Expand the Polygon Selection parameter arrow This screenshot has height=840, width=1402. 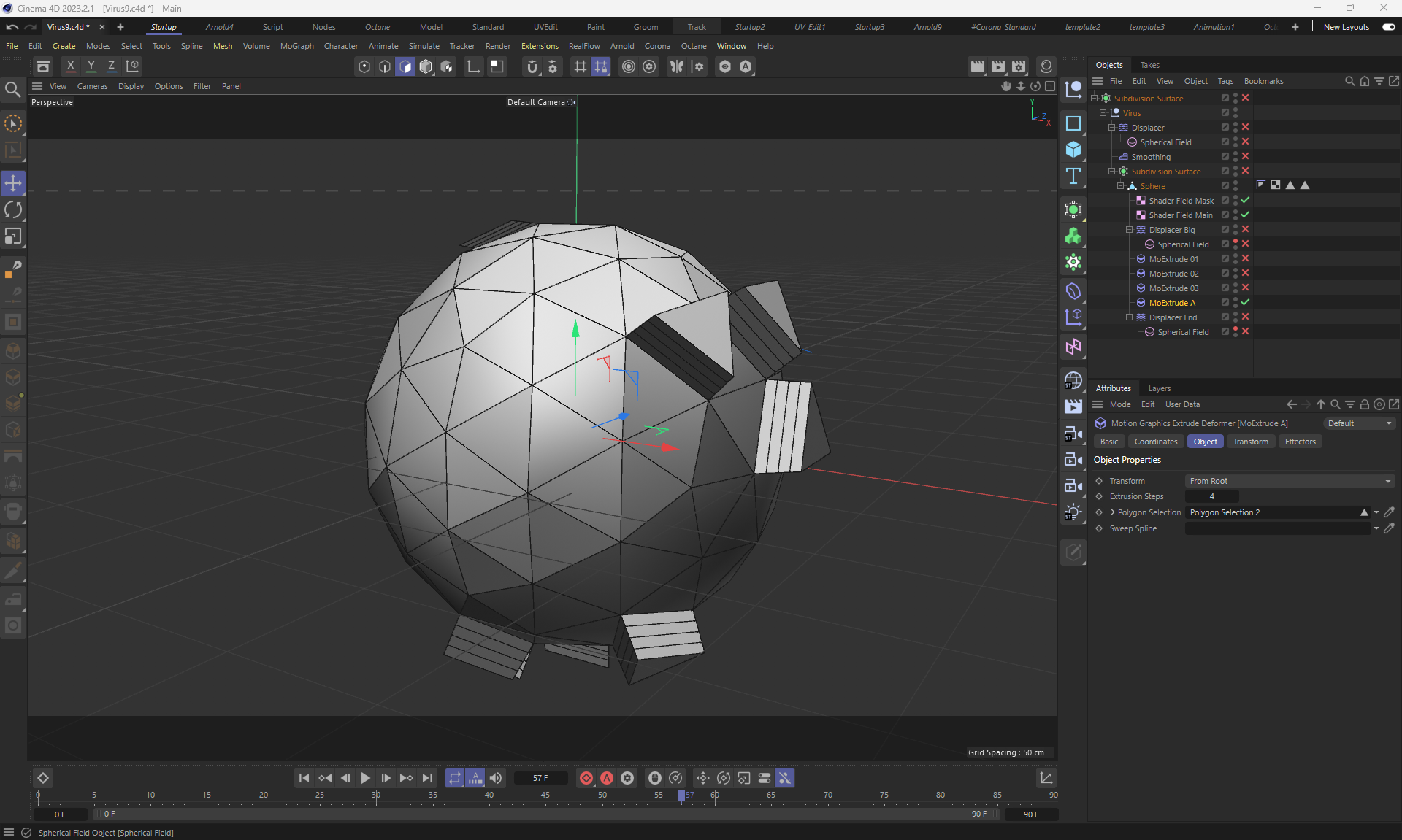point(1112,512)
